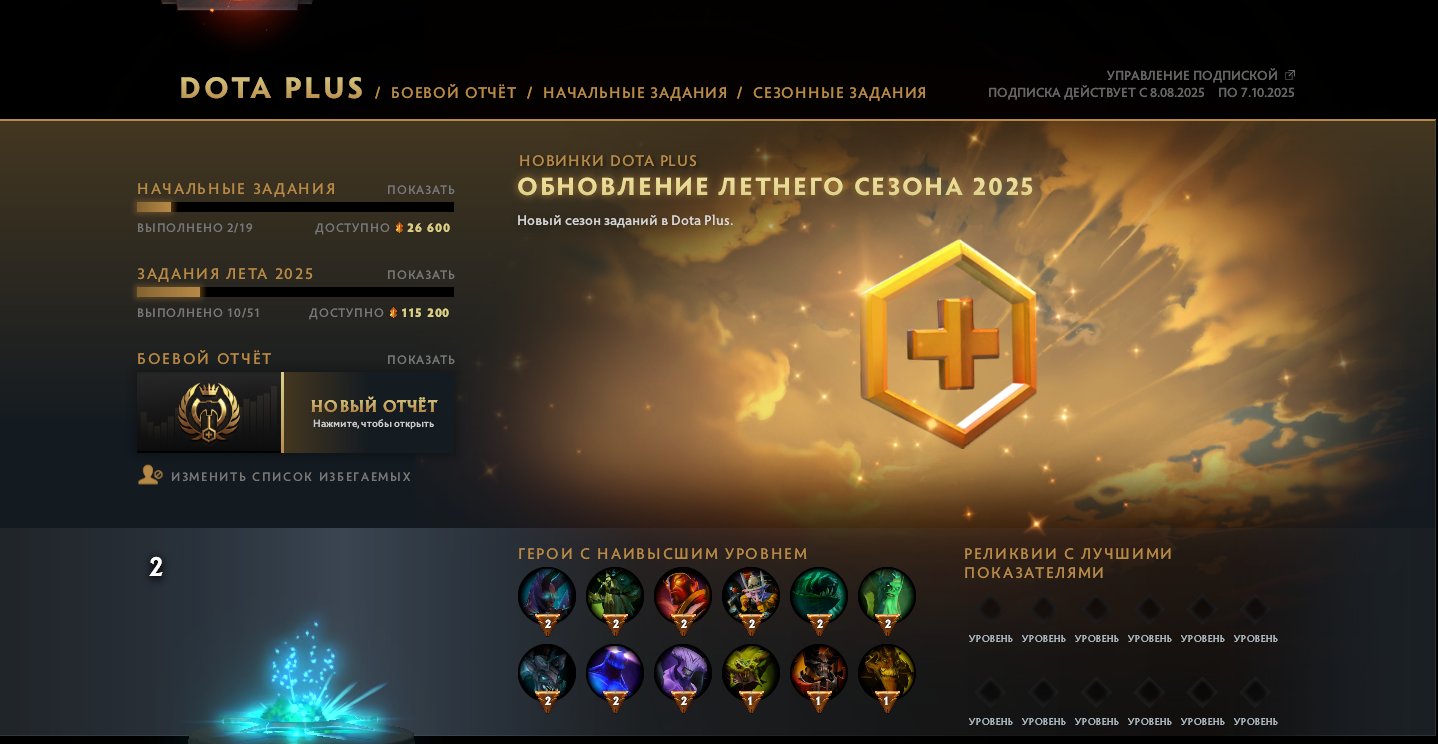Click the Задания лета 2025 progress bar
The width and height of the screenshot is (1438, 744).
coord(295,292)
